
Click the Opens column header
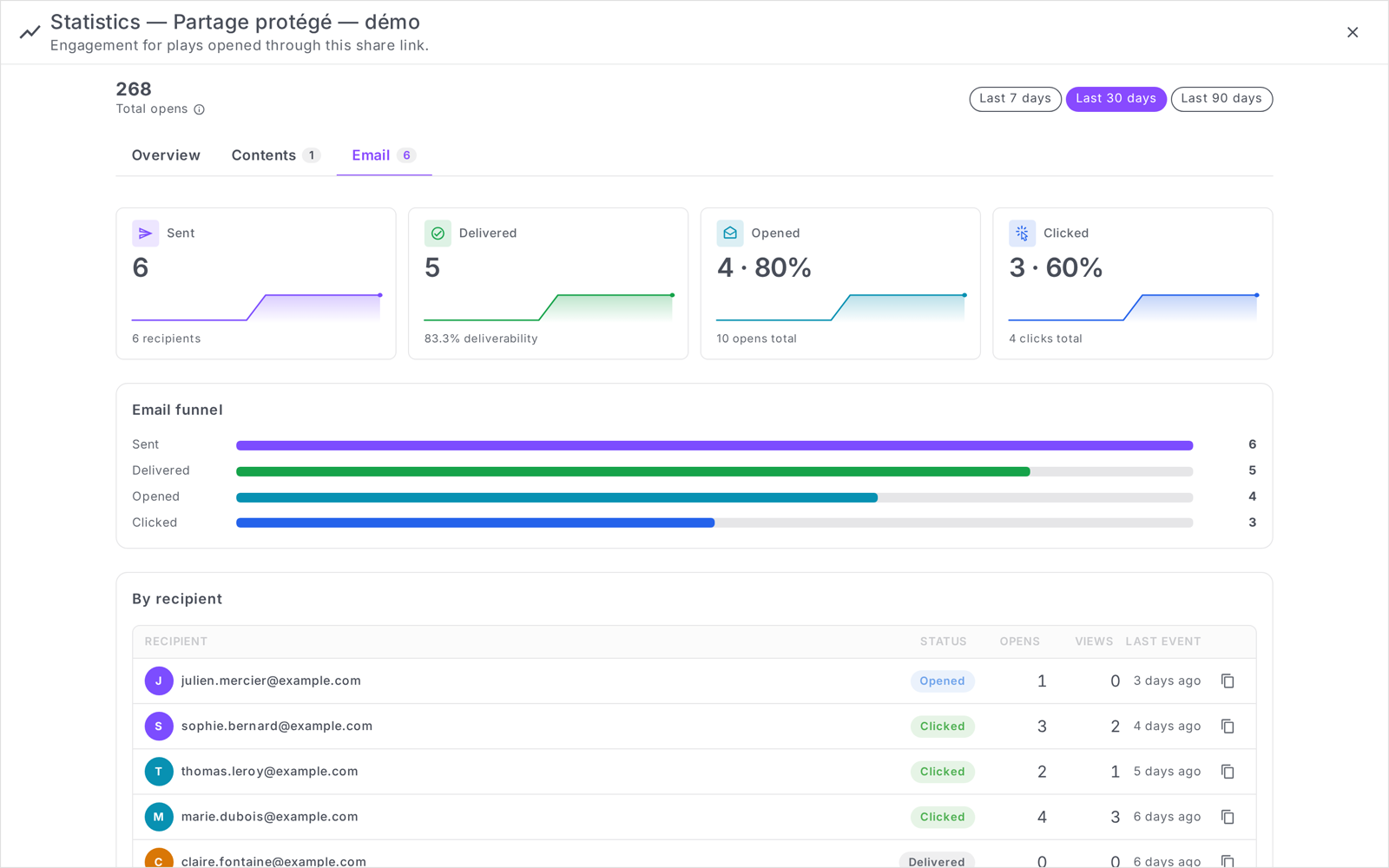pos(1019,641)
